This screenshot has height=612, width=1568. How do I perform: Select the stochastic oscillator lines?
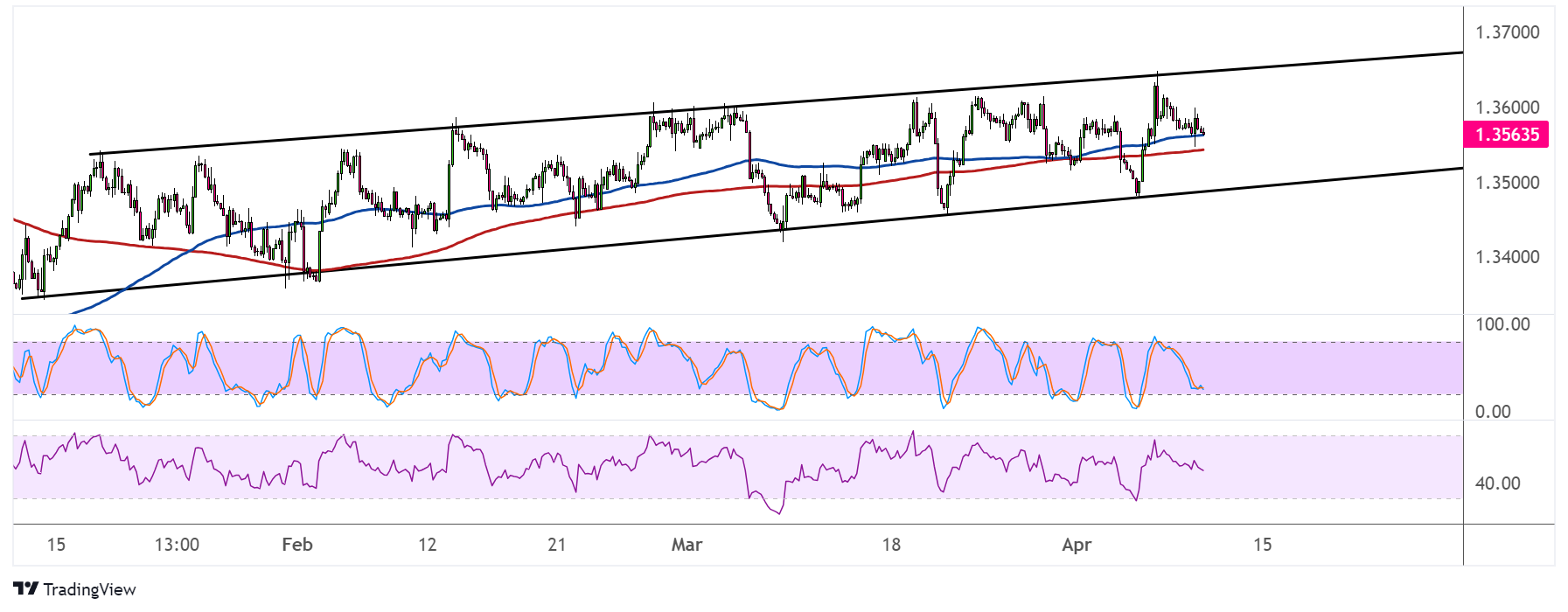point(608,367)
